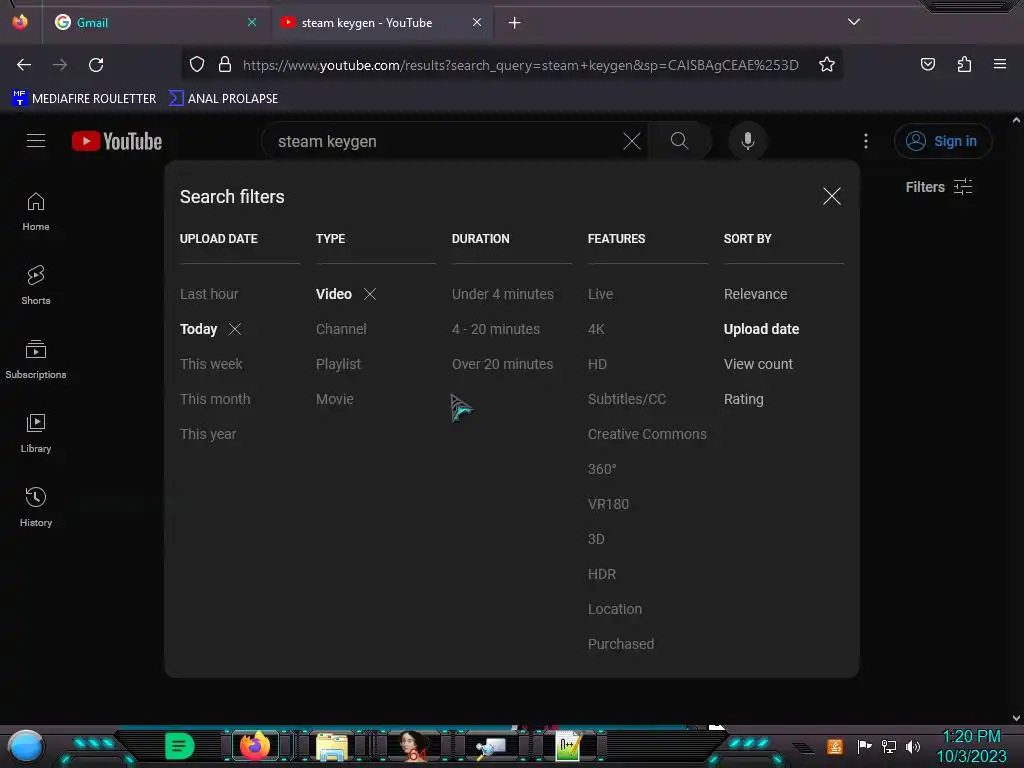Start voice search with microphone icon
The height and width of the screenshot is (768, 1024).
coord(748,140)
